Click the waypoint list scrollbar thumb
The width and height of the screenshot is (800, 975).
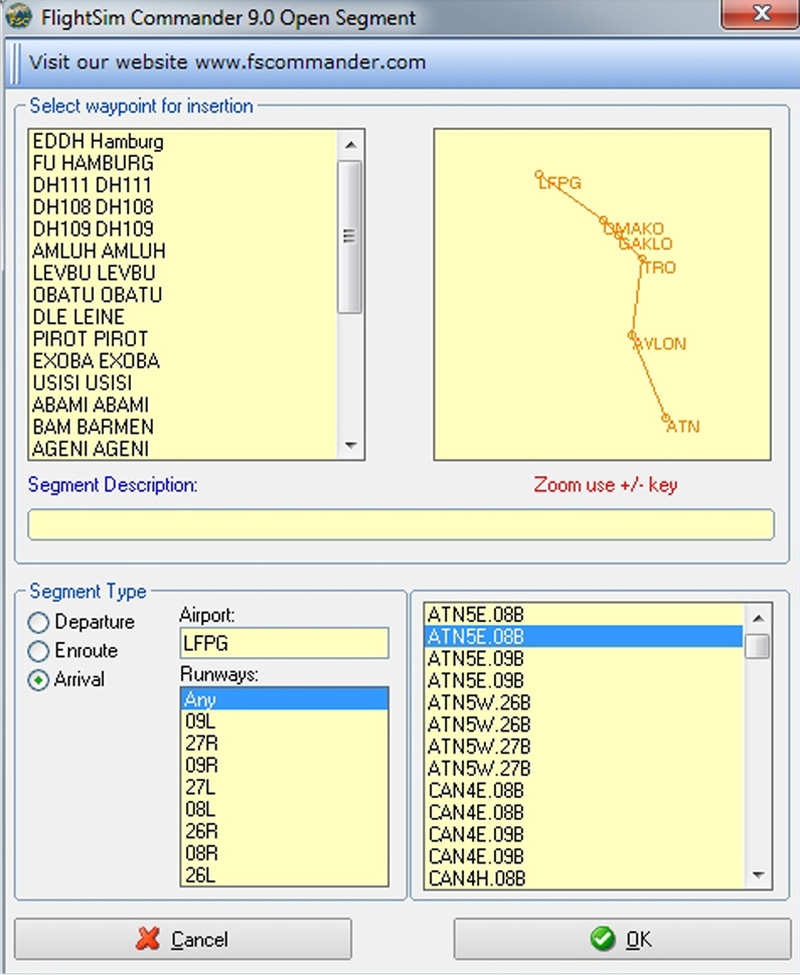point(350,237)
